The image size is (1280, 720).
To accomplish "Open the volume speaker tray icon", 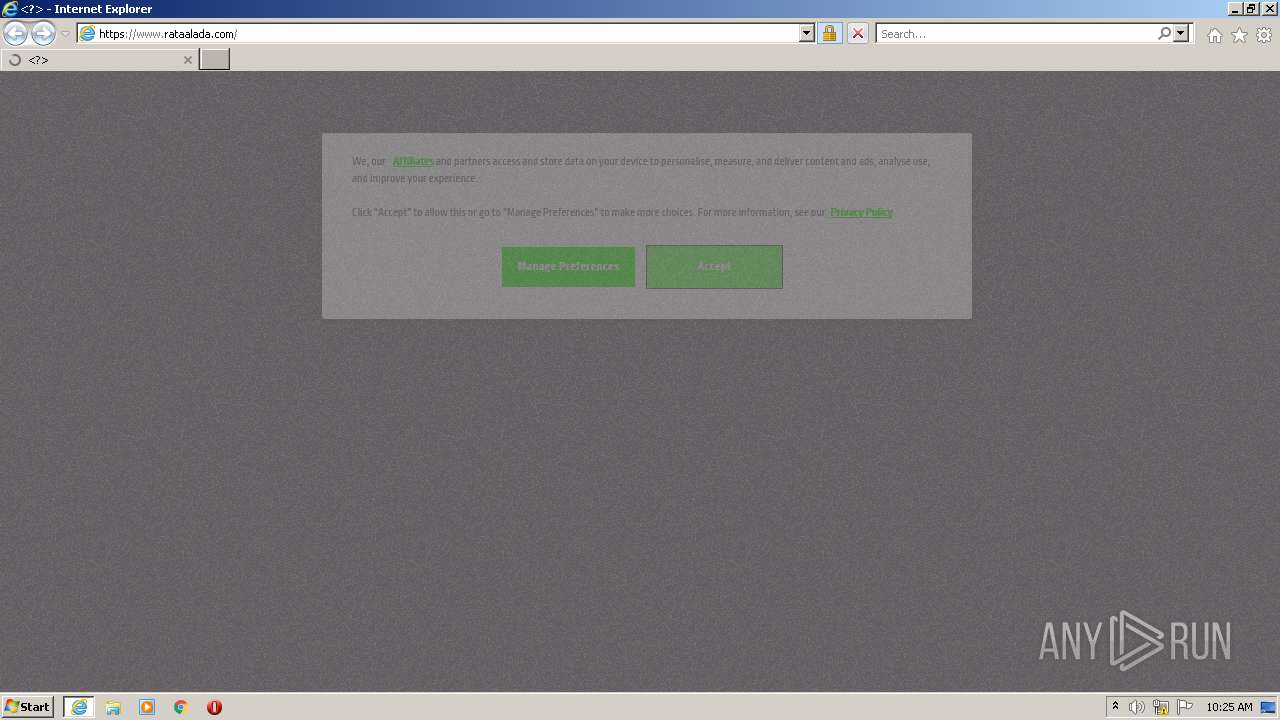I will pyautogui.click(x=1137, y=707).
